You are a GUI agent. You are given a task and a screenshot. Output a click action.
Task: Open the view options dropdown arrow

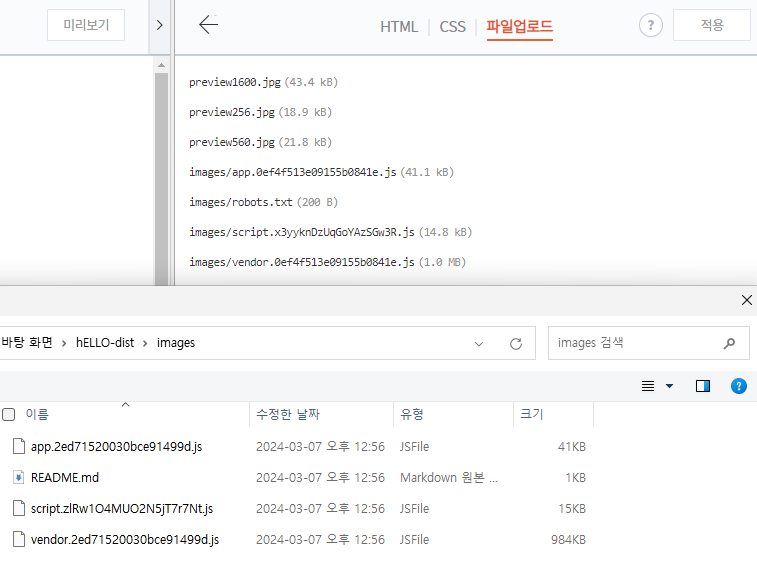point(669,386)
